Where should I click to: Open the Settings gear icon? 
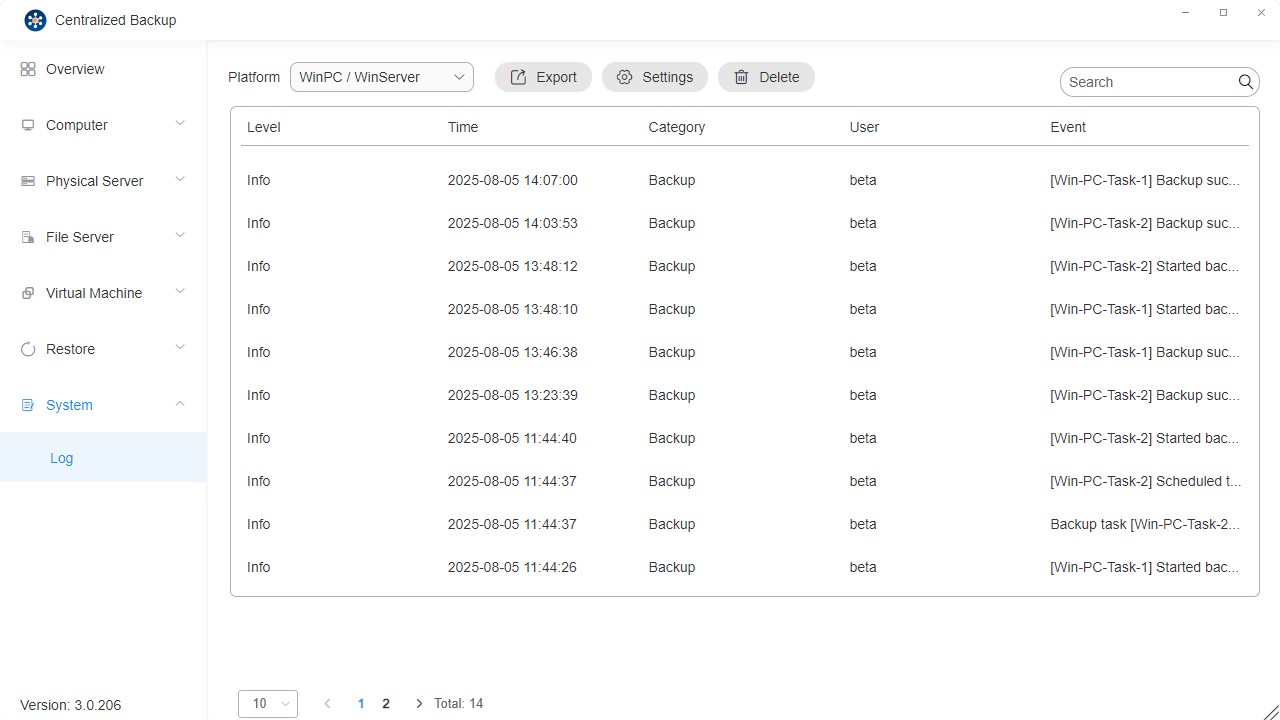pos(624,76)
